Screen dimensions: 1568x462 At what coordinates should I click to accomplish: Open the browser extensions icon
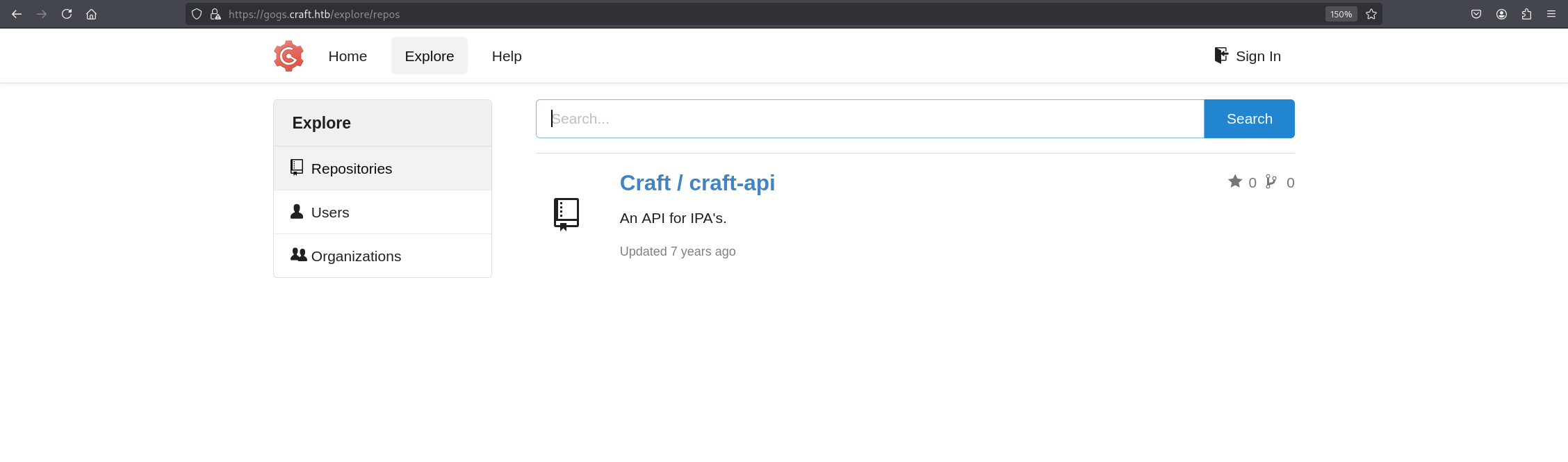[1526, 14]
